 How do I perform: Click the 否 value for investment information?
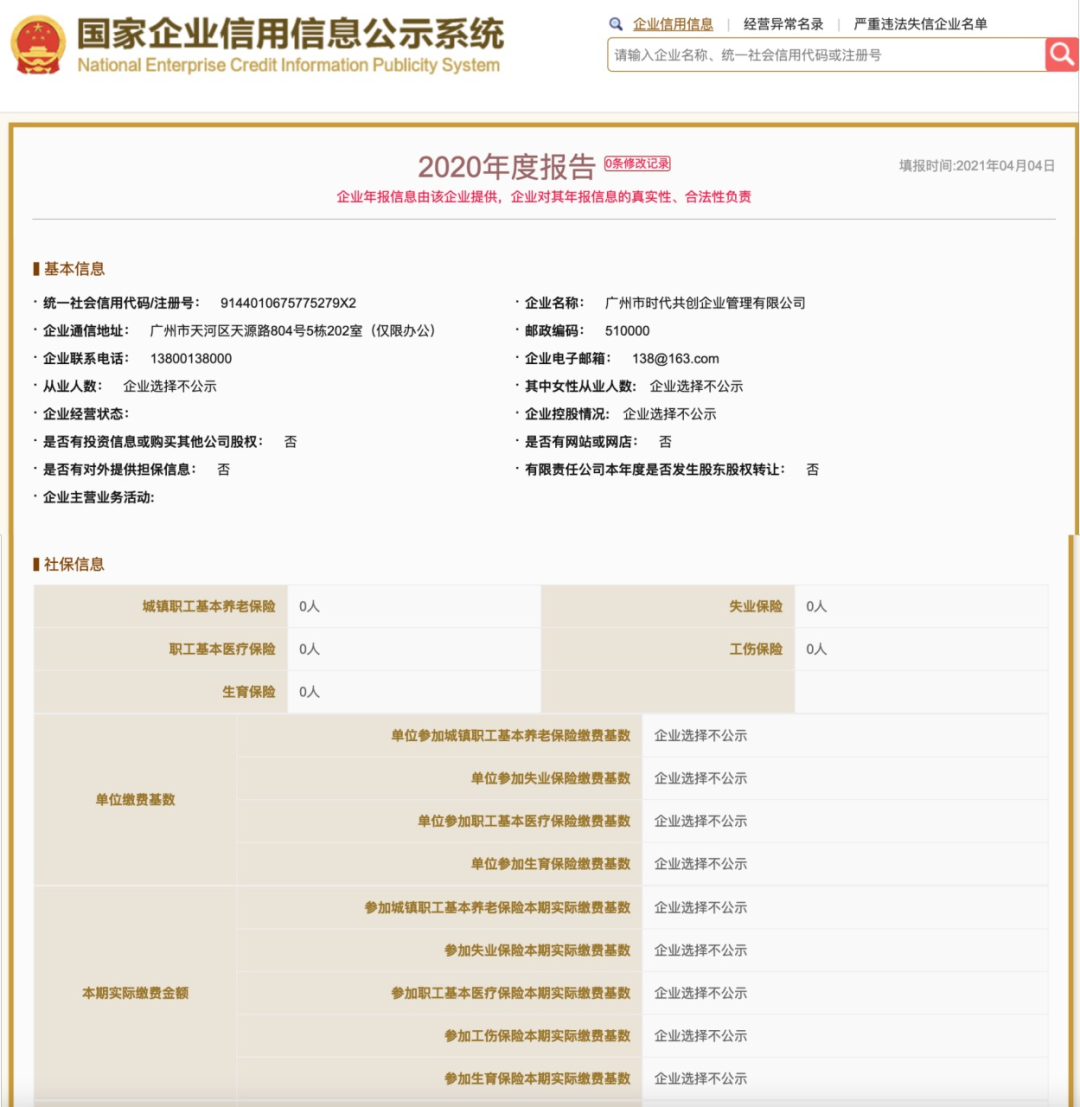[290, 442]
